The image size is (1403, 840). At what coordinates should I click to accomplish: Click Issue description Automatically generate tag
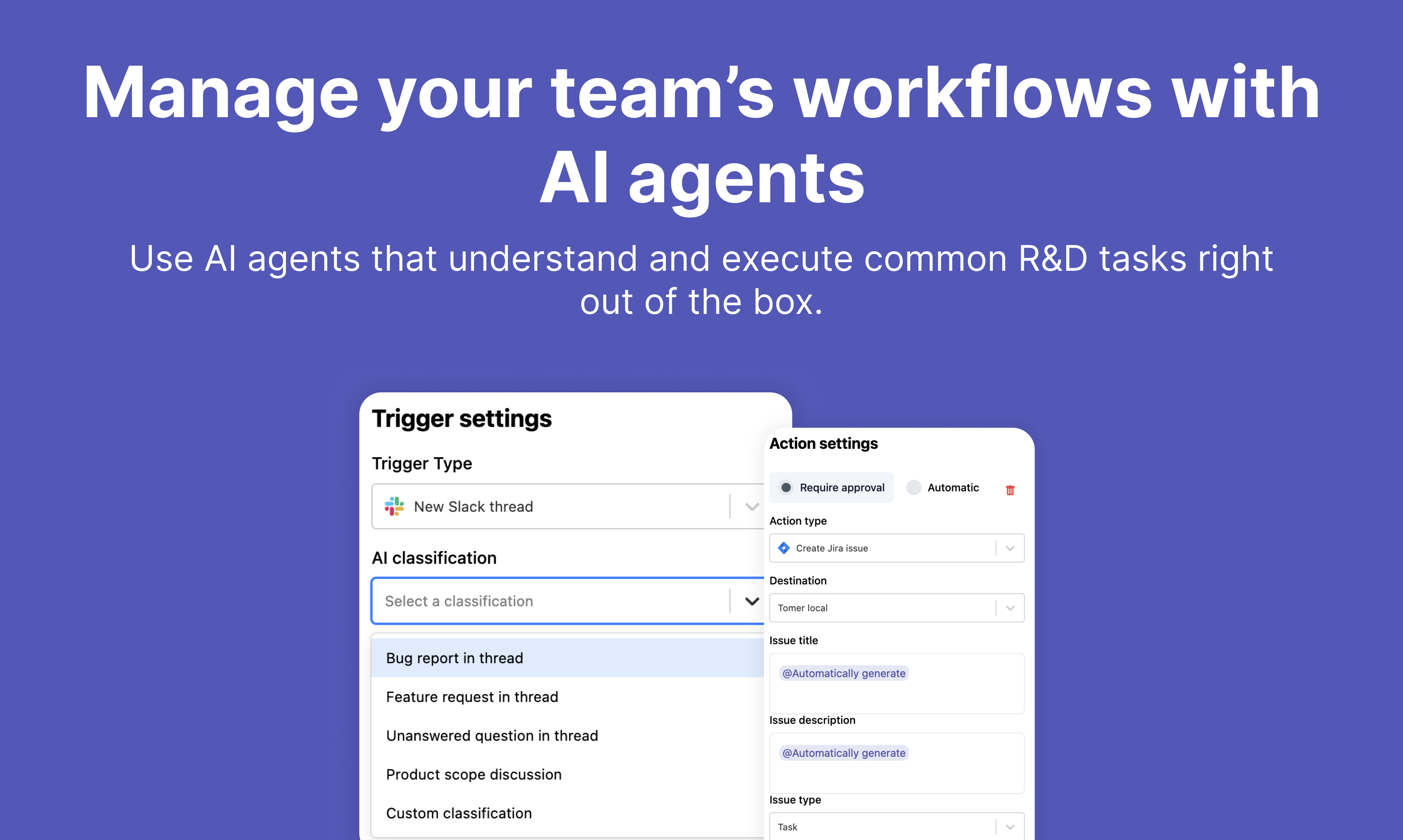tap(844, 753)
